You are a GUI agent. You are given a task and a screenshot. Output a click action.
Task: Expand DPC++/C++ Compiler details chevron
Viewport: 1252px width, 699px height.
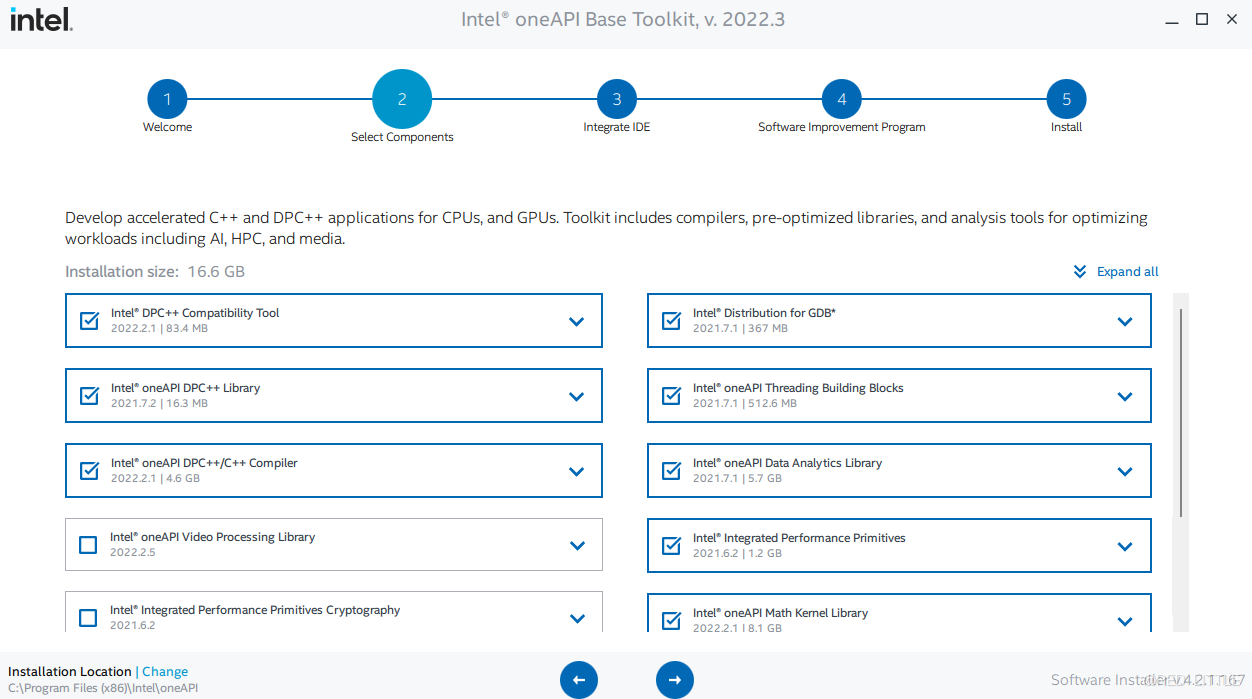577,471
